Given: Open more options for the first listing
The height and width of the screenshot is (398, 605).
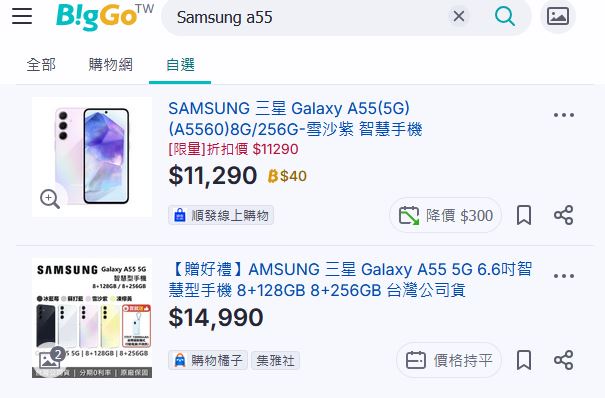Looking at the screenshot, I should [564, 115].
